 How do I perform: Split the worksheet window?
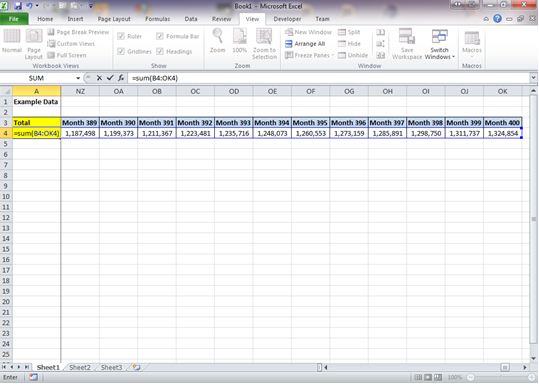pyautogui.click(x=349, y=32)
